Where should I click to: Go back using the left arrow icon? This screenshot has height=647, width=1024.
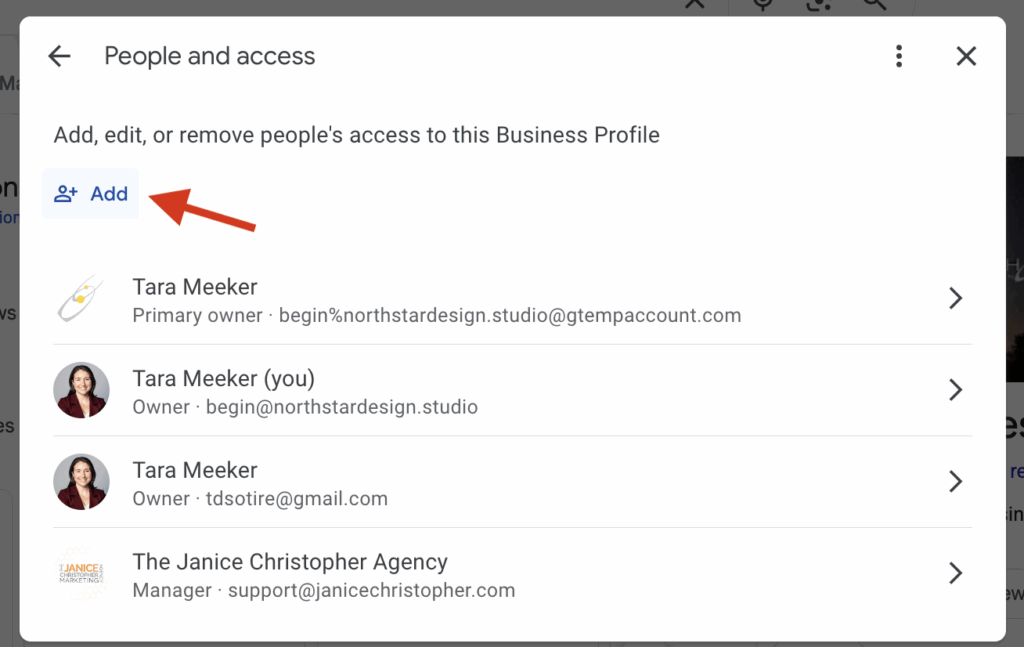click(59, 56)
